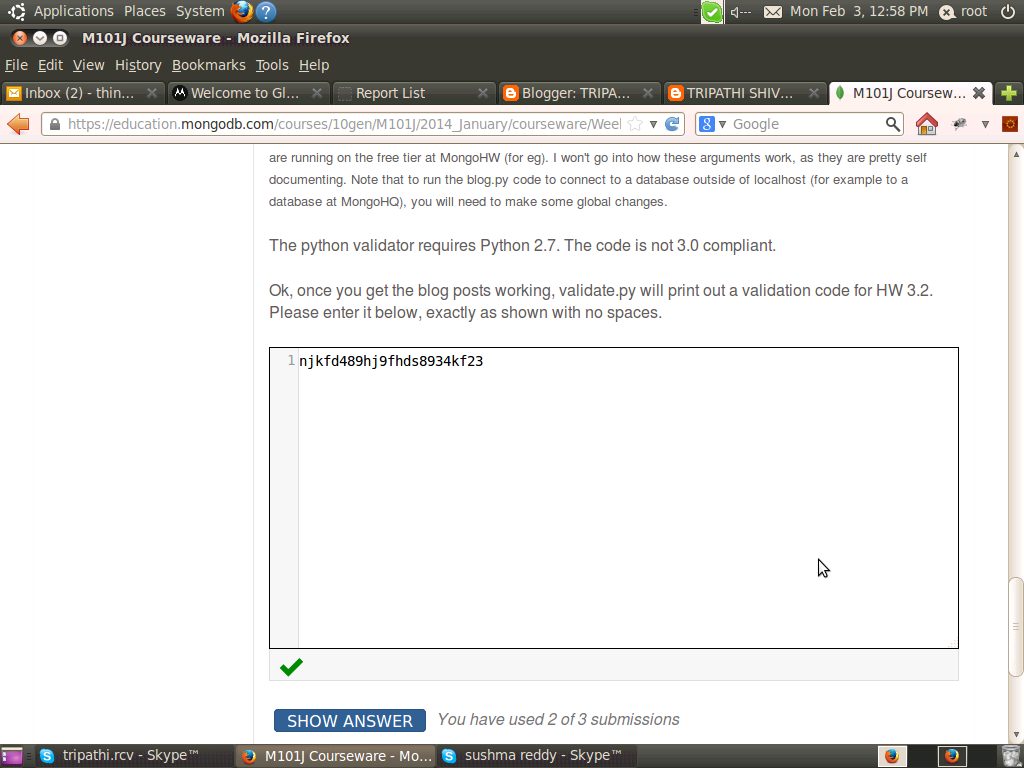
Task: Open sushma reddy Skype taskbar window
Action: tap(536, 756)
